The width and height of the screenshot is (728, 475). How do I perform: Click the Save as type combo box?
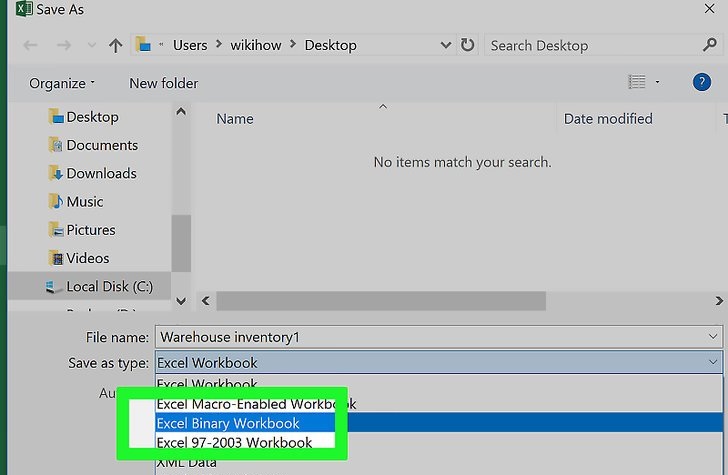pos(439,363)
